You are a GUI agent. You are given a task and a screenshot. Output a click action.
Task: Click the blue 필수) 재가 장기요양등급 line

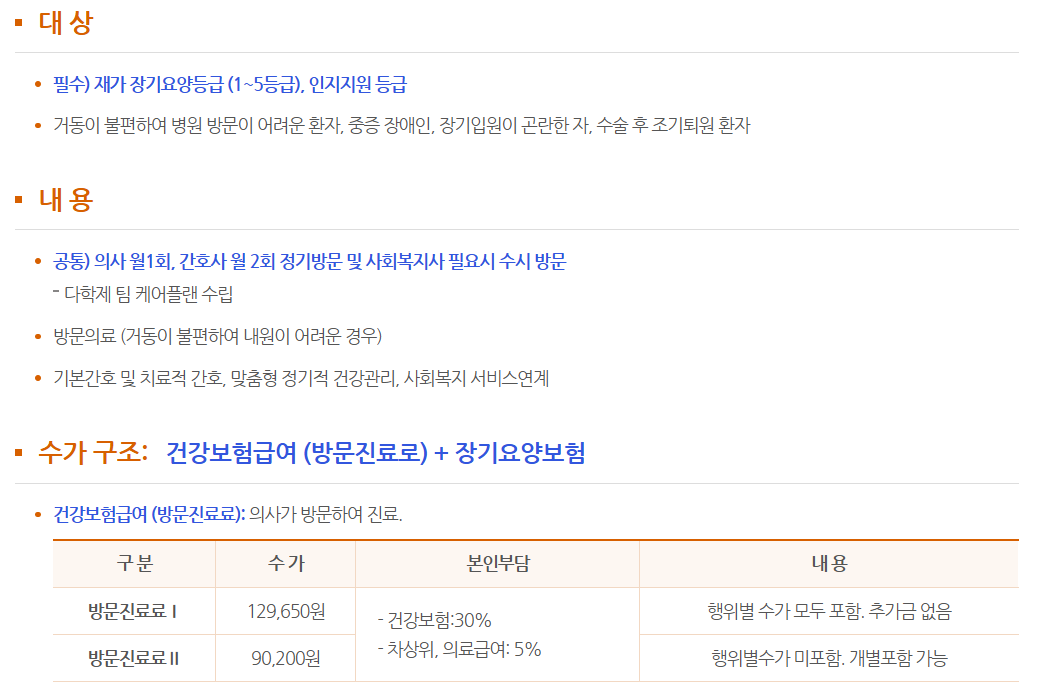[230, 85]
